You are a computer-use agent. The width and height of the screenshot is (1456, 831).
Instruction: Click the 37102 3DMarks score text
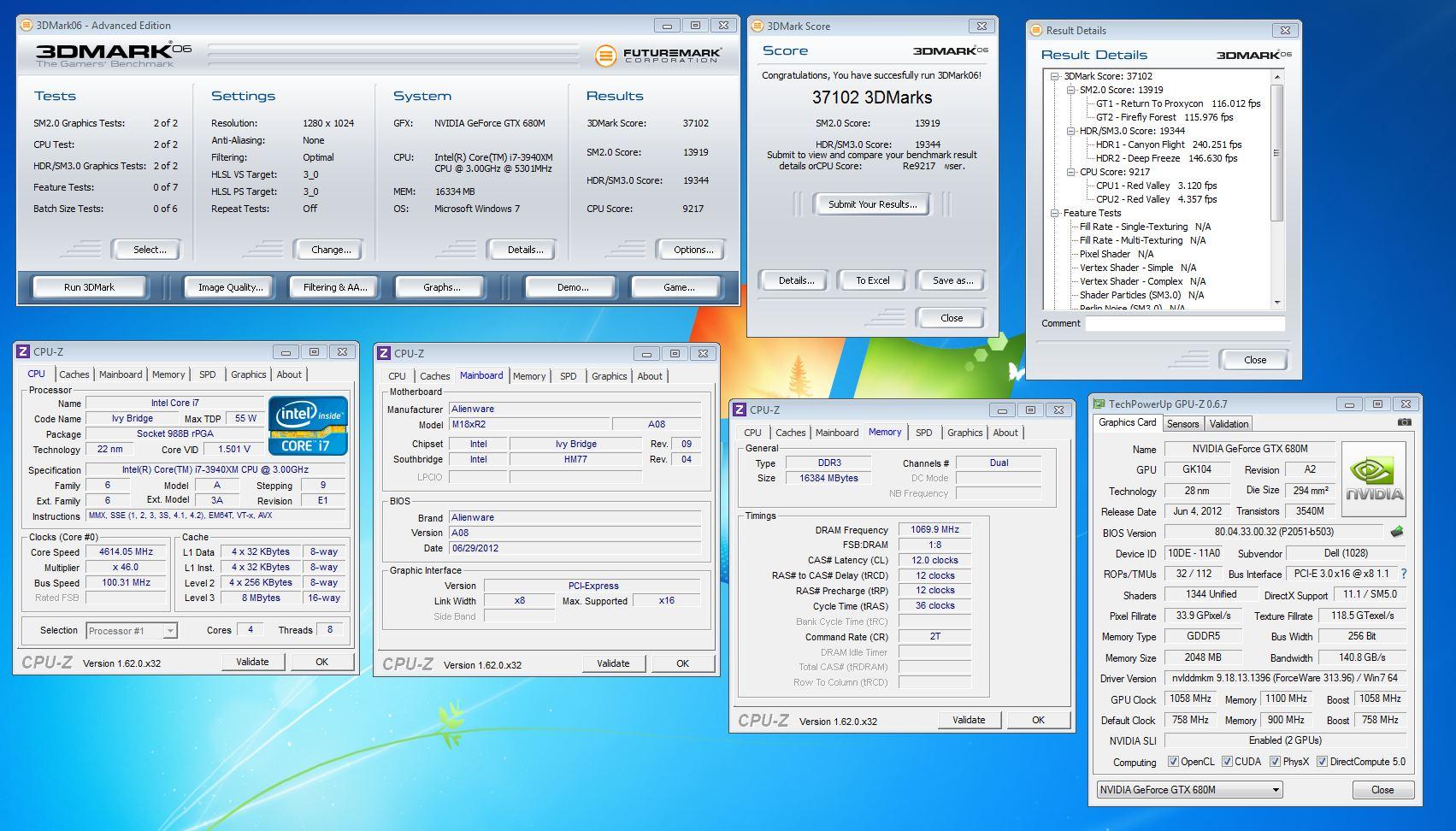(x=872, y=97)
